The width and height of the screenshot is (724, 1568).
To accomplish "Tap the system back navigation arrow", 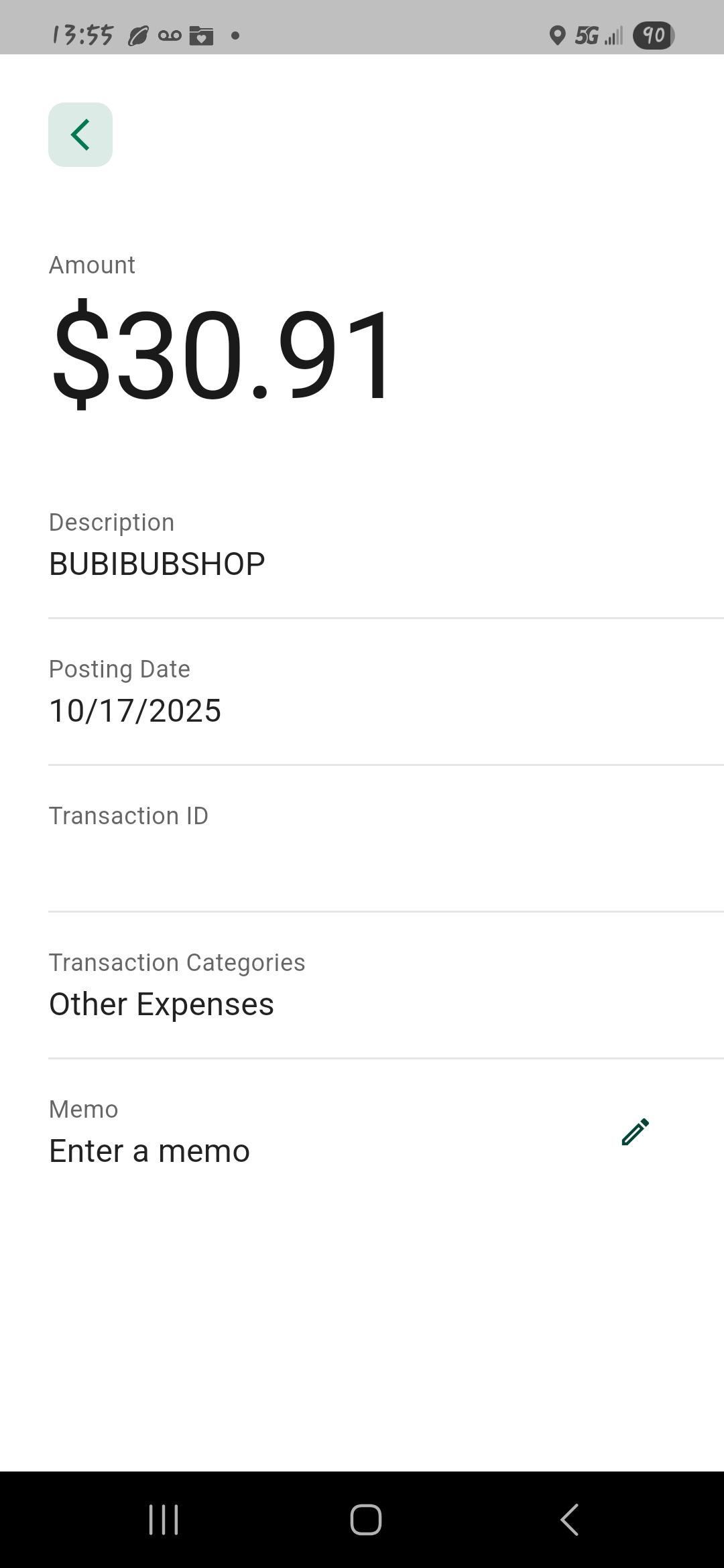I will point(569,1519).
